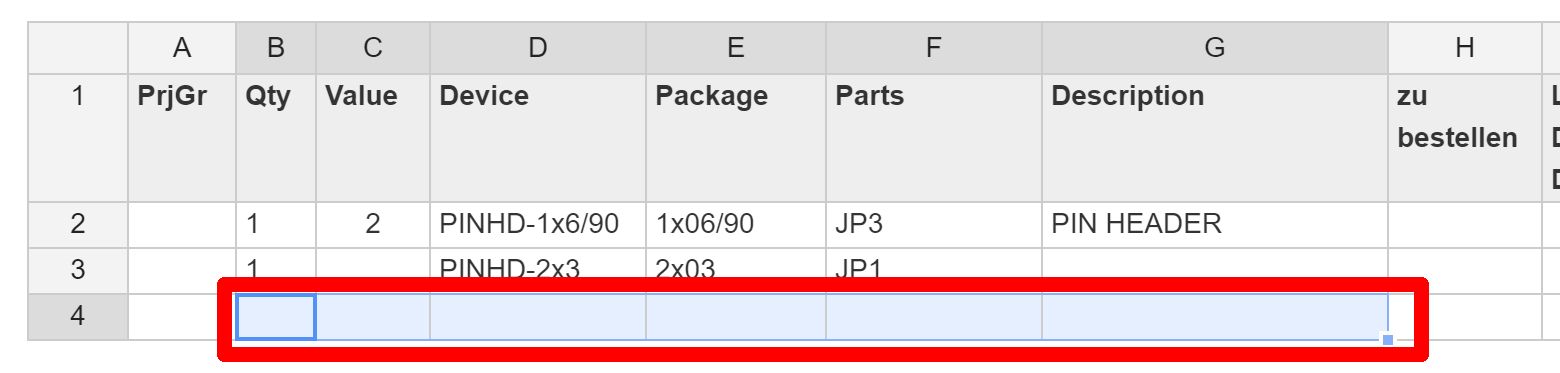Select column B header
Viewport: 1560px width, 373px height.
tap(276, 48)
